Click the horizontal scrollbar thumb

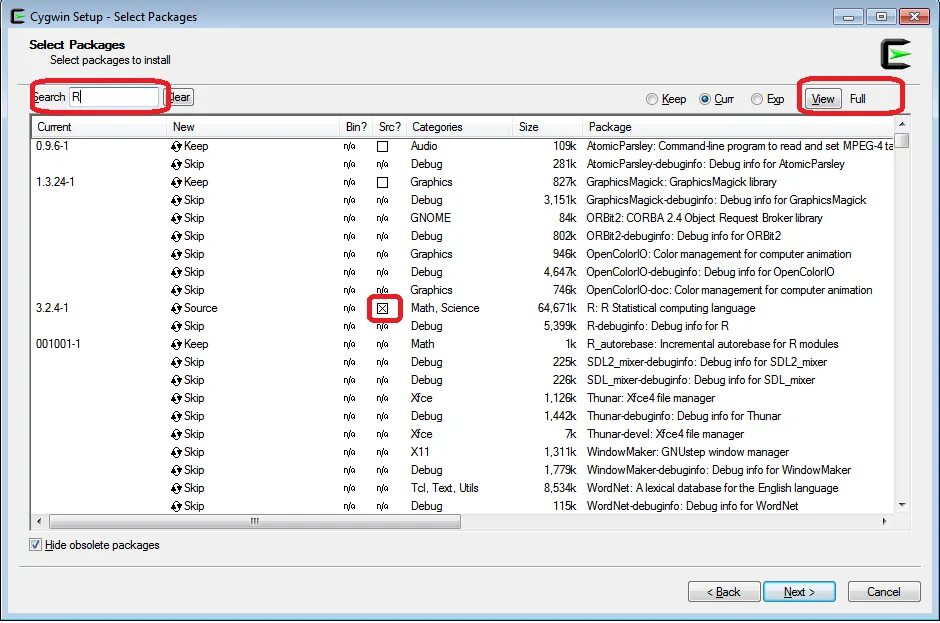click(x=255, y=522)
